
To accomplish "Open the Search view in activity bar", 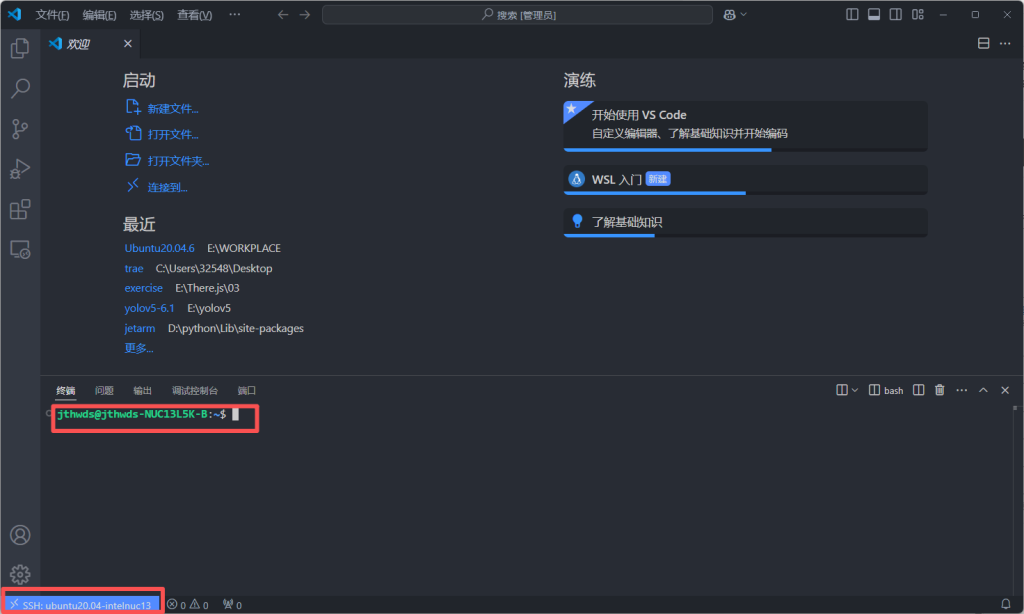I will click(19, 89).
